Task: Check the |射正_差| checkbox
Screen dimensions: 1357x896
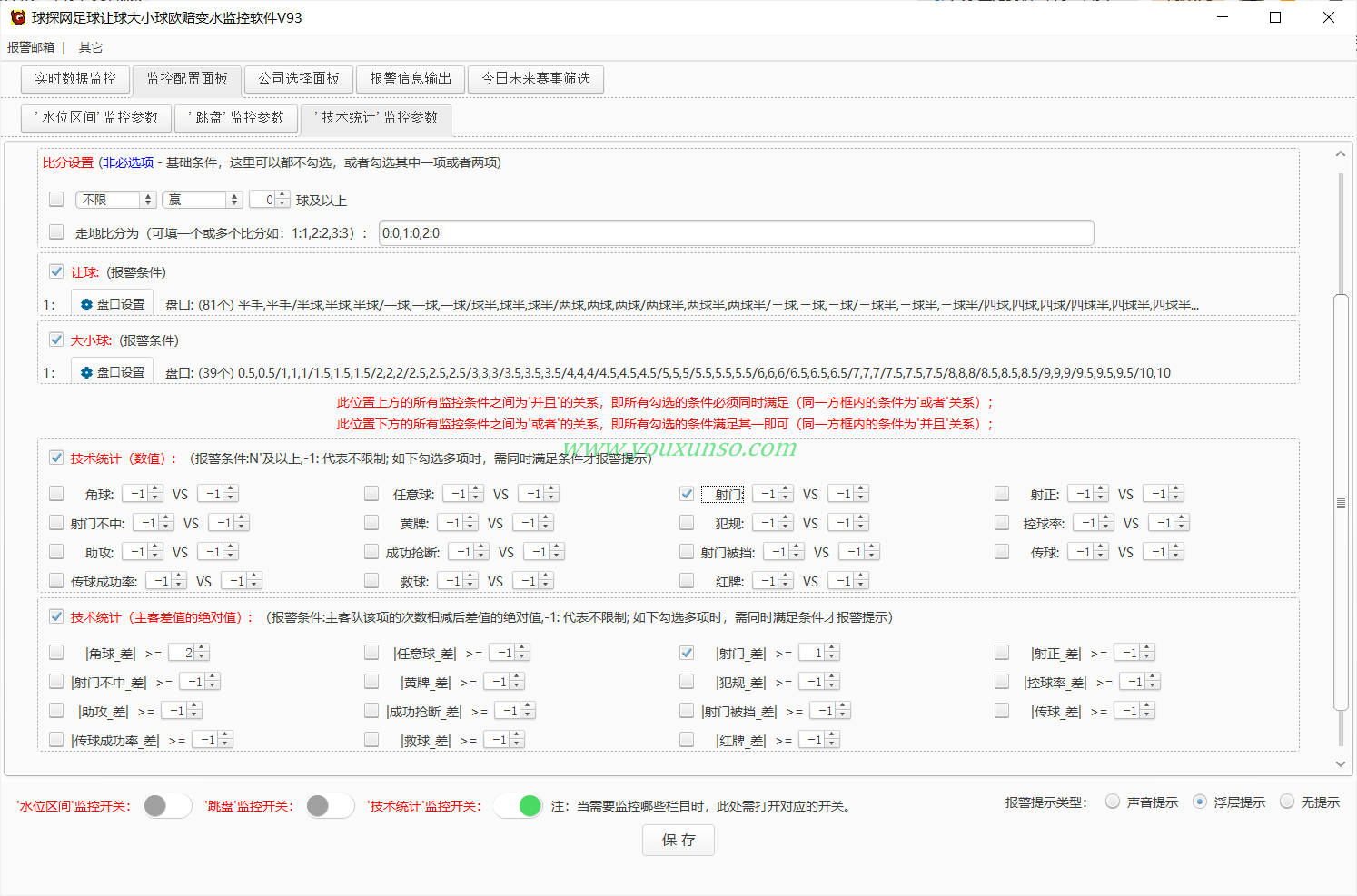Action: (x=1002, y=652)
